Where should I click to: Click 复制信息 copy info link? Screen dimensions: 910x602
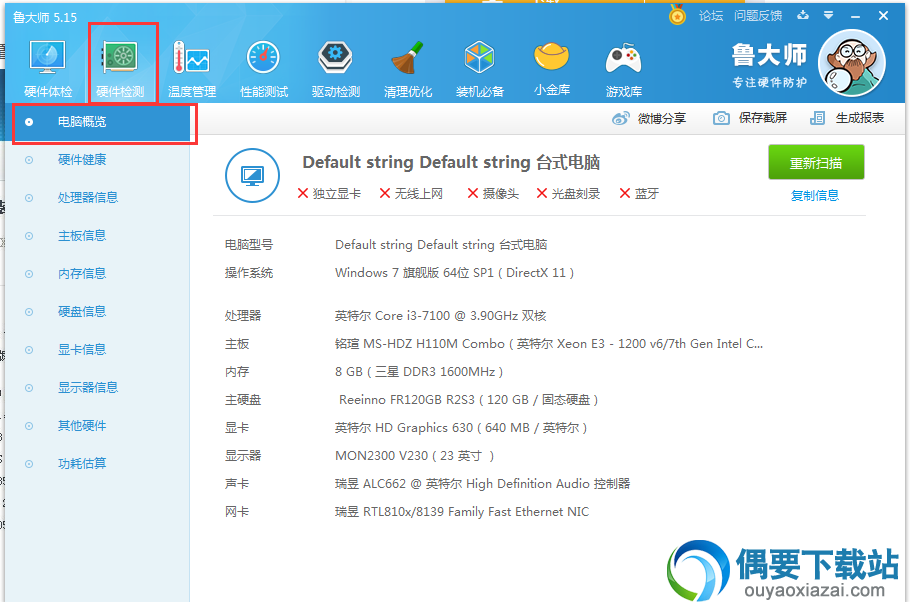point(815,196)
